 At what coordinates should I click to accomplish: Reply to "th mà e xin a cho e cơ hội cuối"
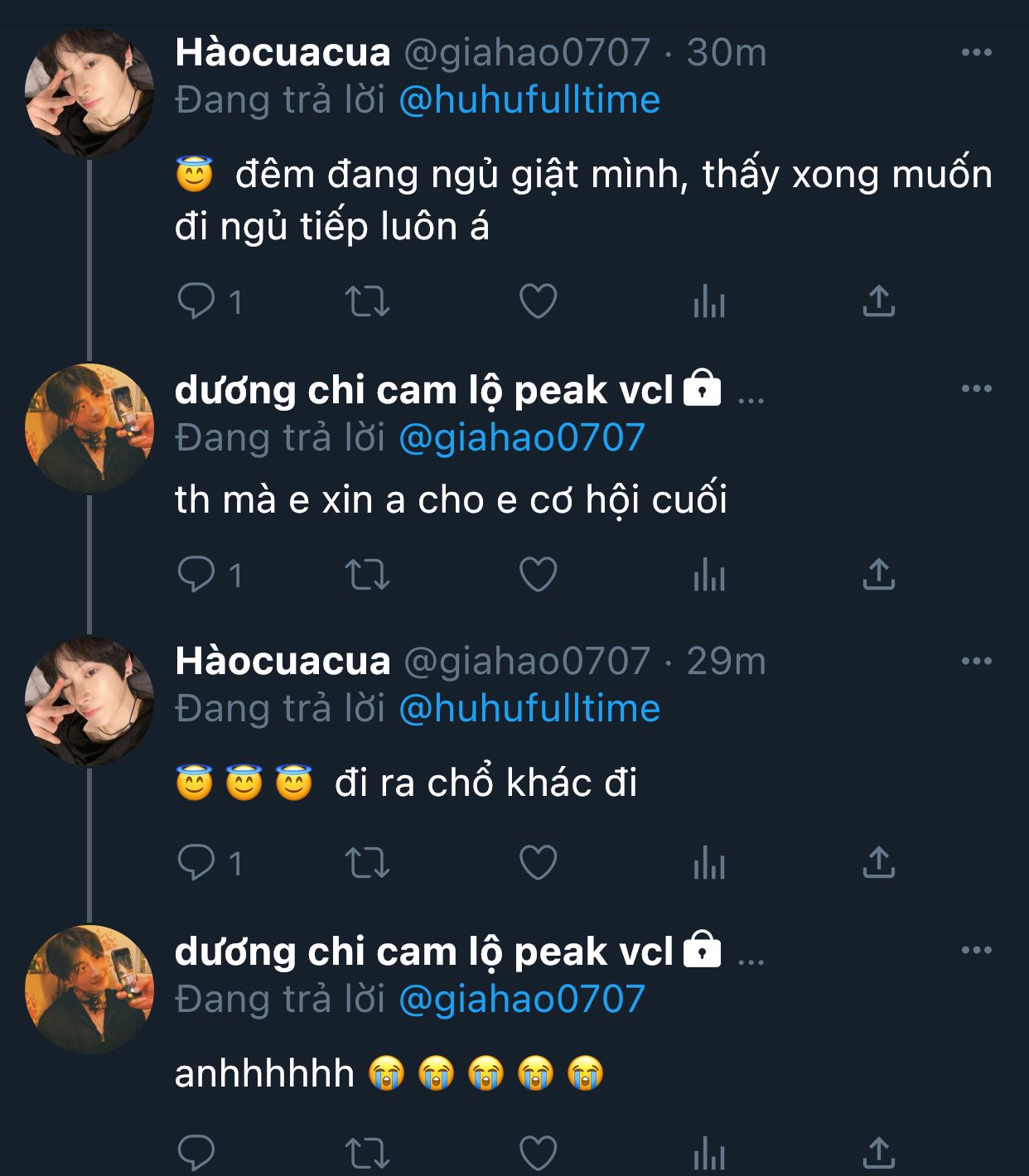196,575
